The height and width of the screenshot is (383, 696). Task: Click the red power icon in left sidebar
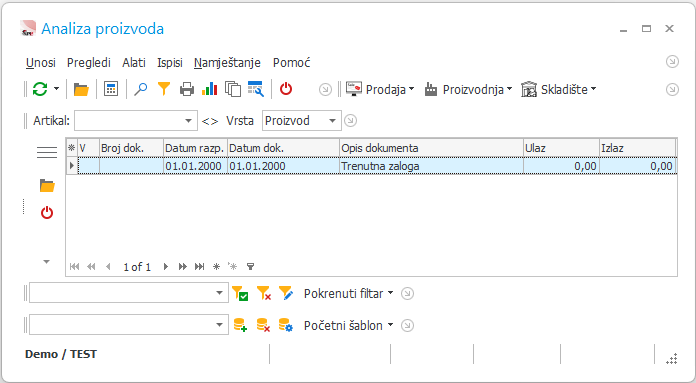[x=47, y=213]
